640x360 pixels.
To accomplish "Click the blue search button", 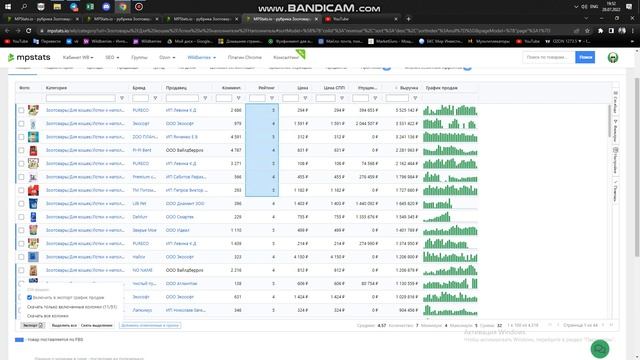I will [x=585, y=57].
